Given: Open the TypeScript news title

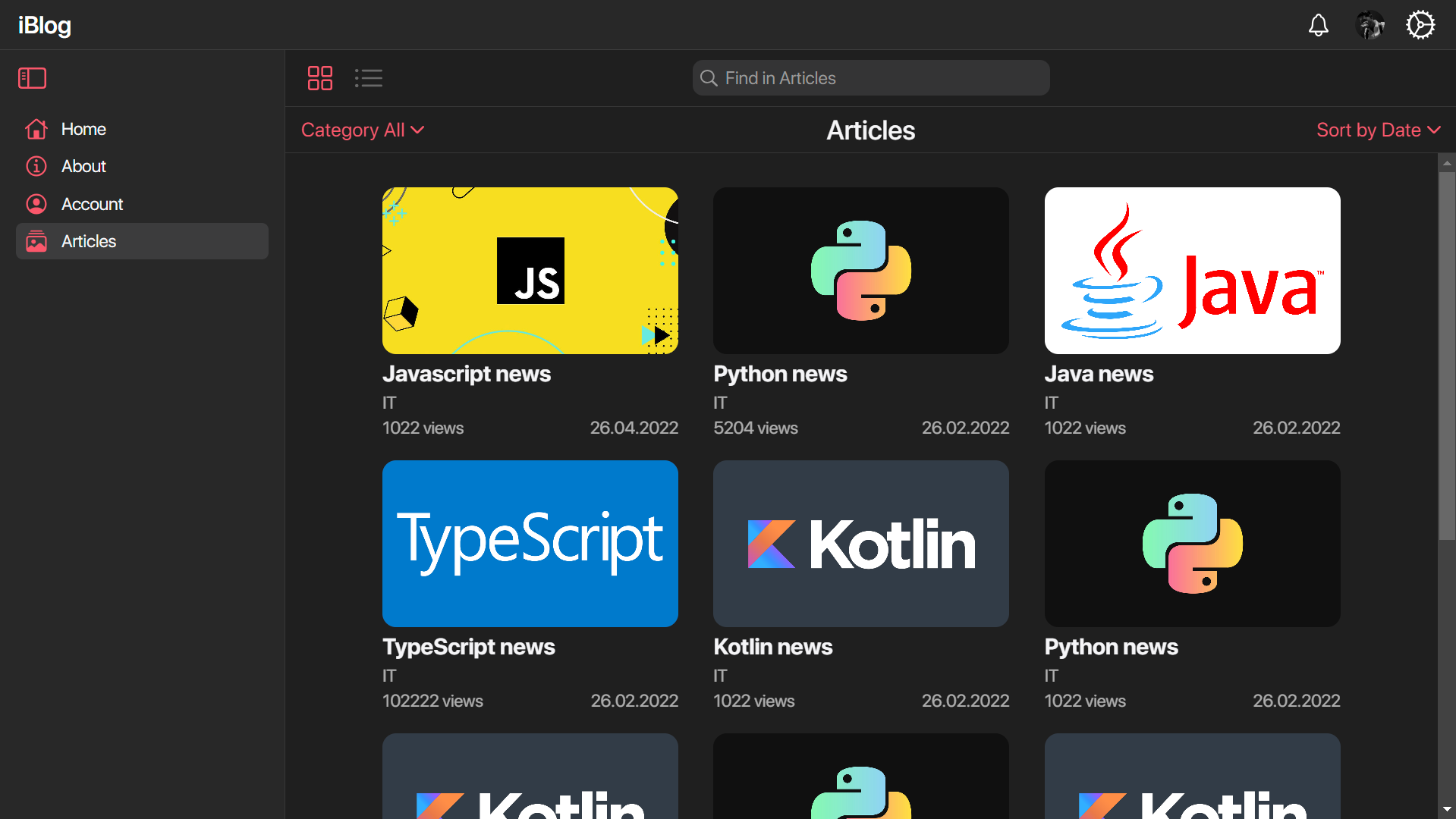Looking at the screenshot, I should pyautogui.click(x=469, y=647).
